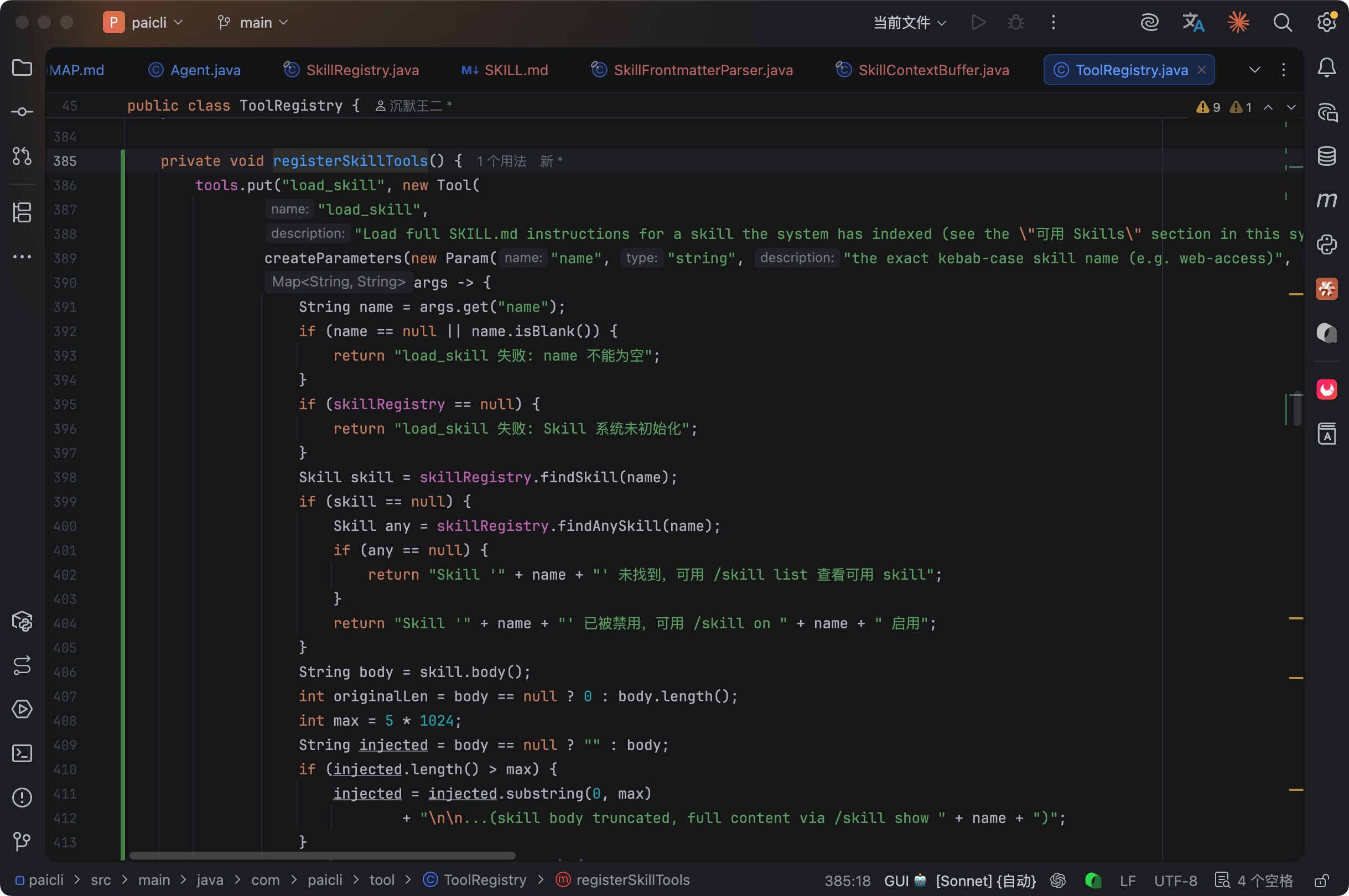This screenshot has width=1349, height=896.
Task: Click the Run button in the toolbar
Action: tap(978, 22)
